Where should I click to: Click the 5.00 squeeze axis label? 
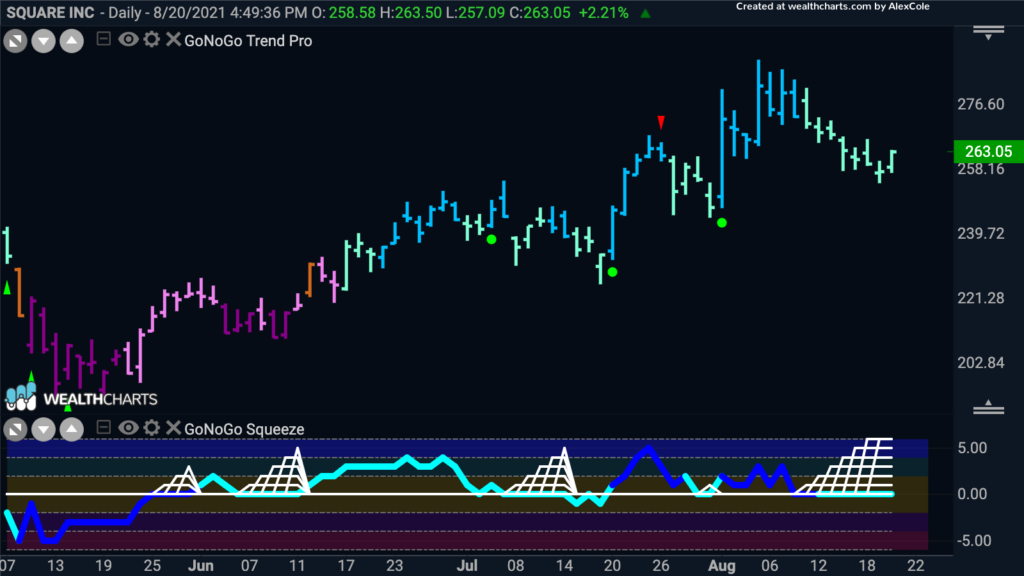(972, 448)
